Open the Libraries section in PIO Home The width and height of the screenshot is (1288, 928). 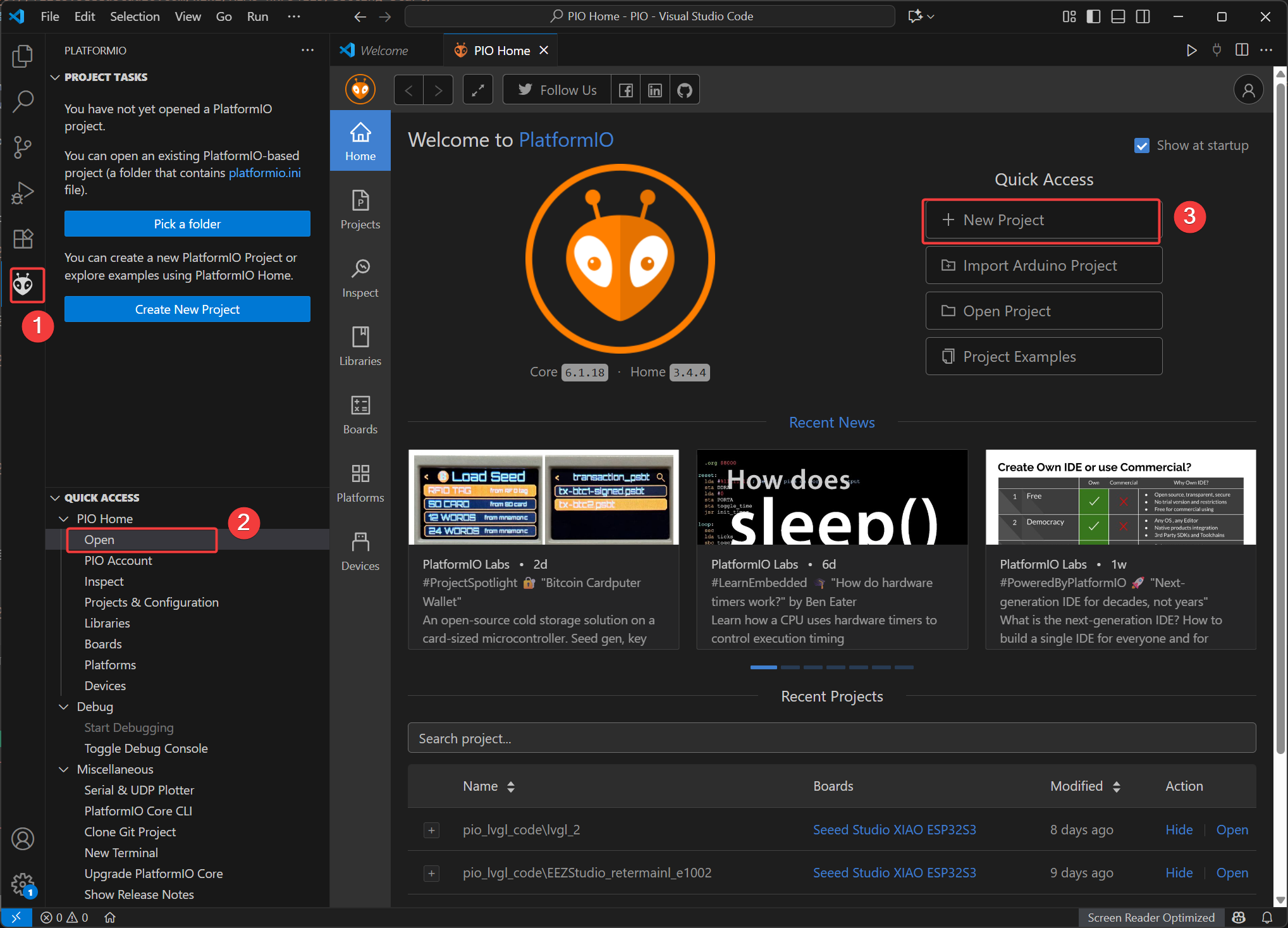[x=360, y=346]
